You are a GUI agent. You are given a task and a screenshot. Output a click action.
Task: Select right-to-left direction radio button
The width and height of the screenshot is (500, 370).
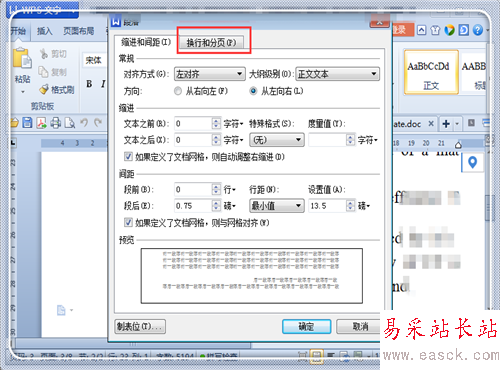pyautogui.click(x=178, y=91)
